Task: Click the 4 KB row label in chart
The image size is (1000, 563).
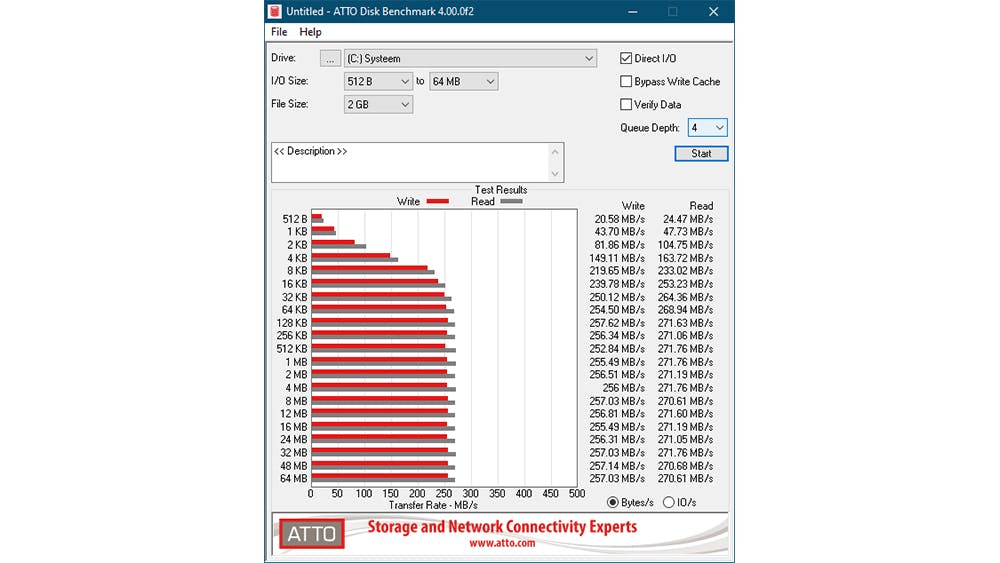Action: click(297, 258)
